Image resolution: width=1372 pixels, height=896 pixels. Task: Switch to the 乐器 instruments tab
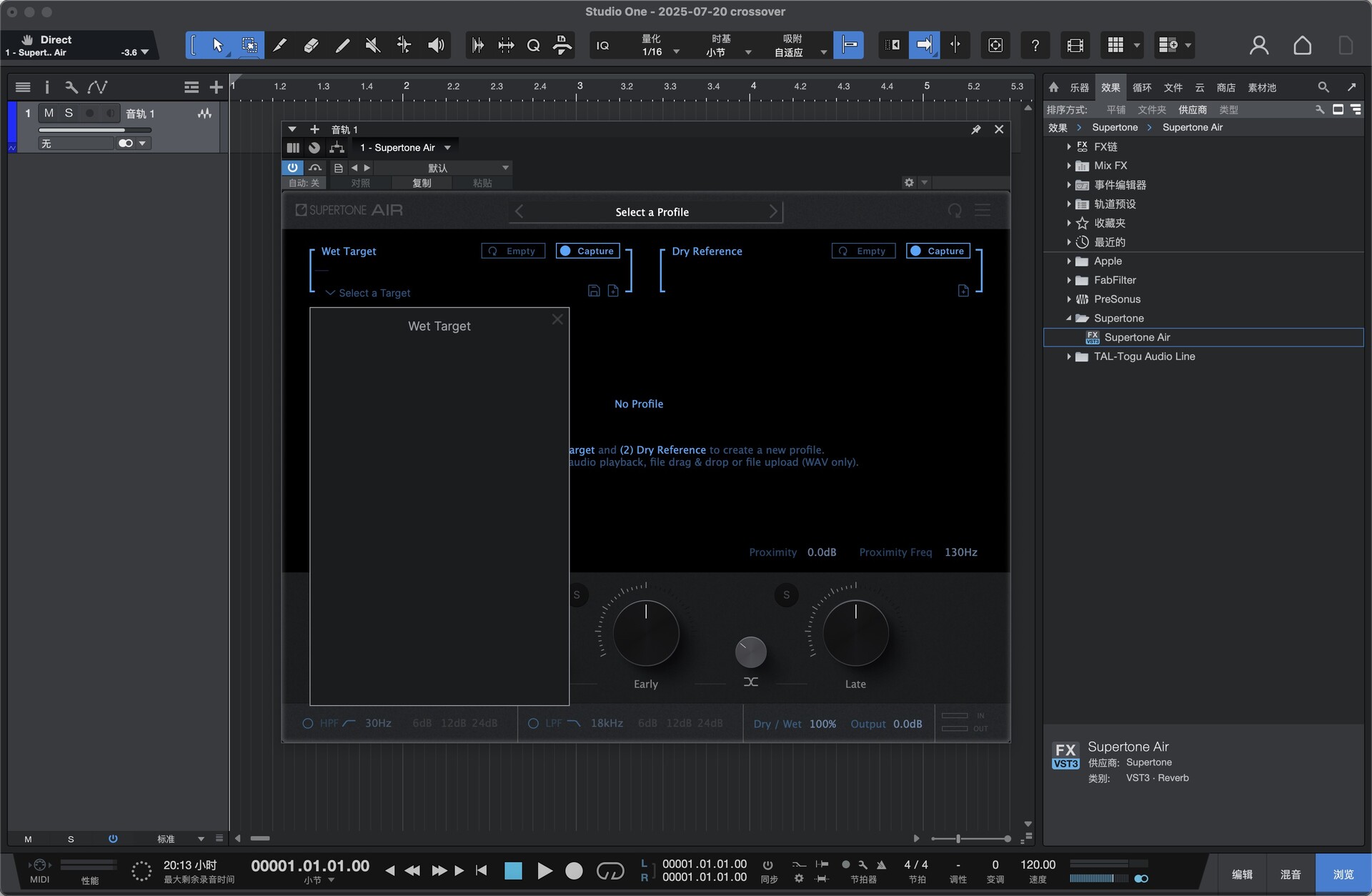click(1079, 87)
